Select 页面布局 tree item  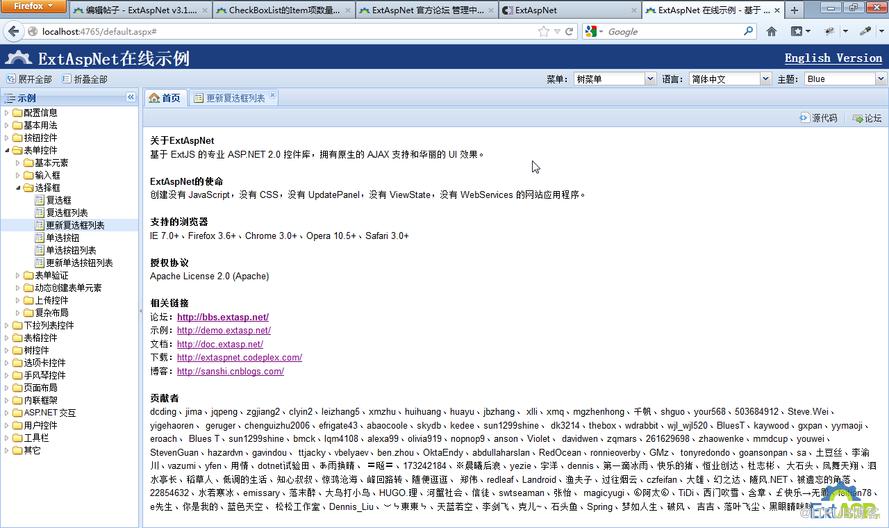(40, 388)
